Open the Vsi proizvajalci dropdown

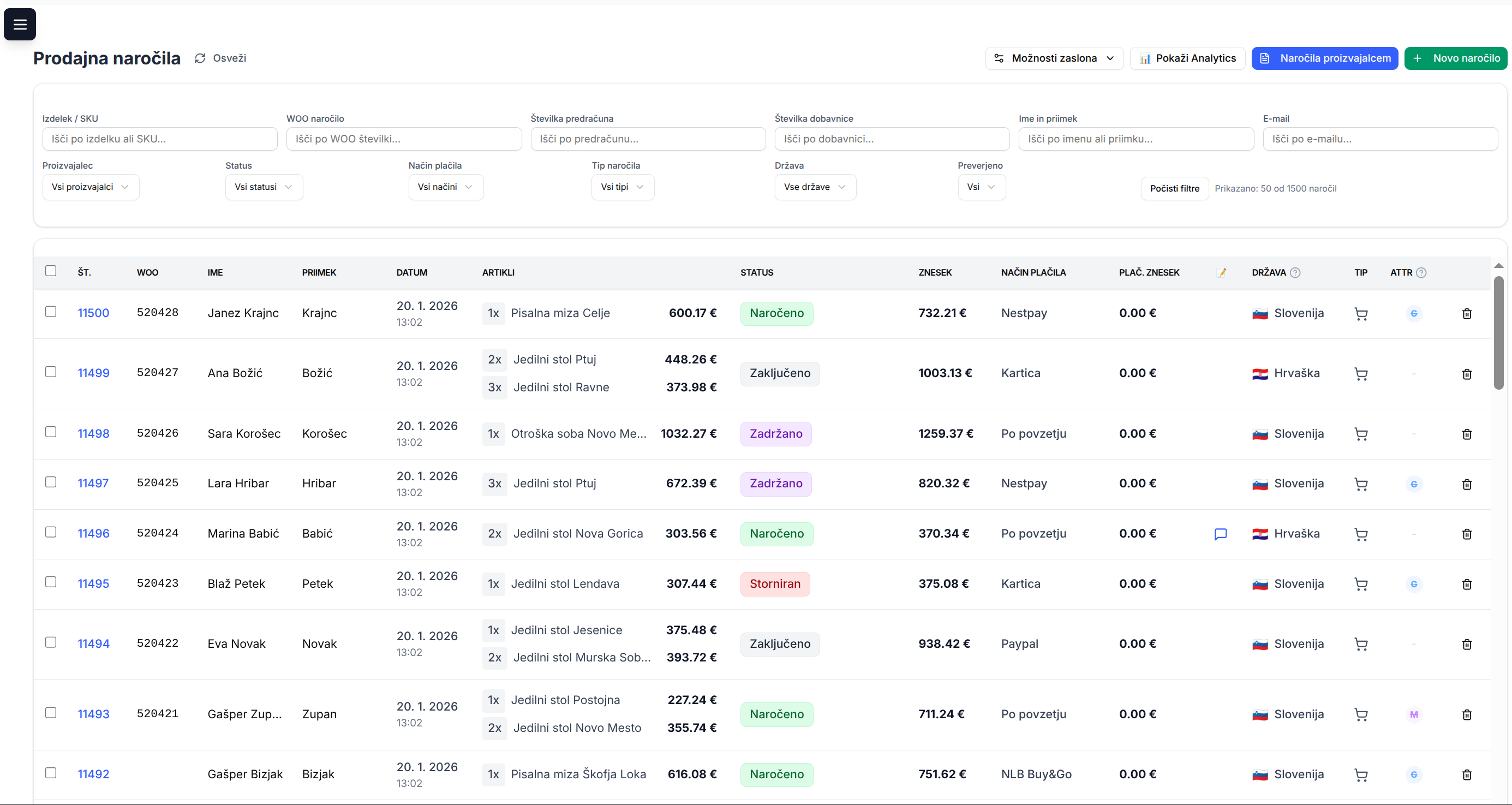(x=91, y=187)
